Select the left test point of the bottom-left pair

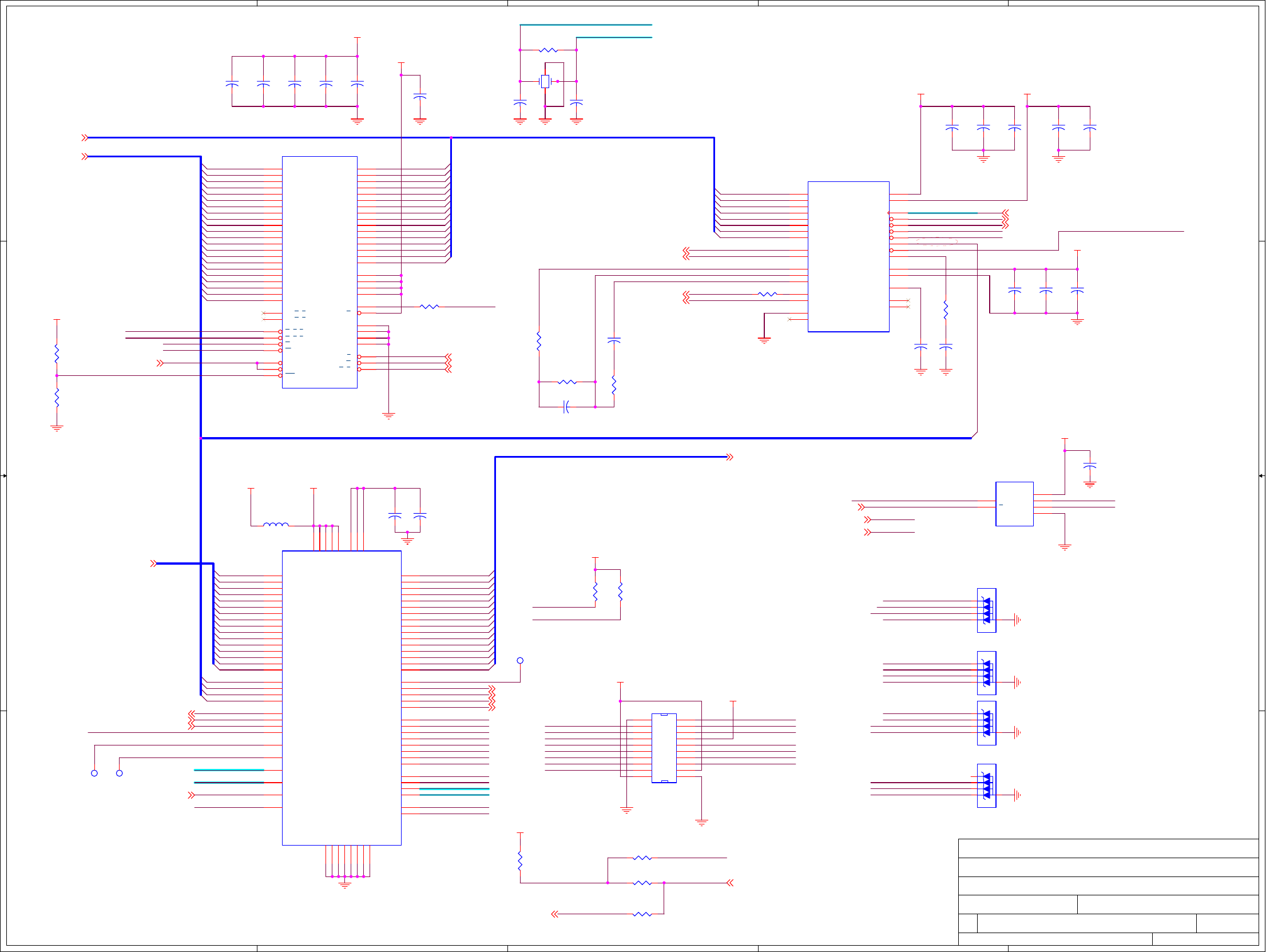click(x=94, y=773)
